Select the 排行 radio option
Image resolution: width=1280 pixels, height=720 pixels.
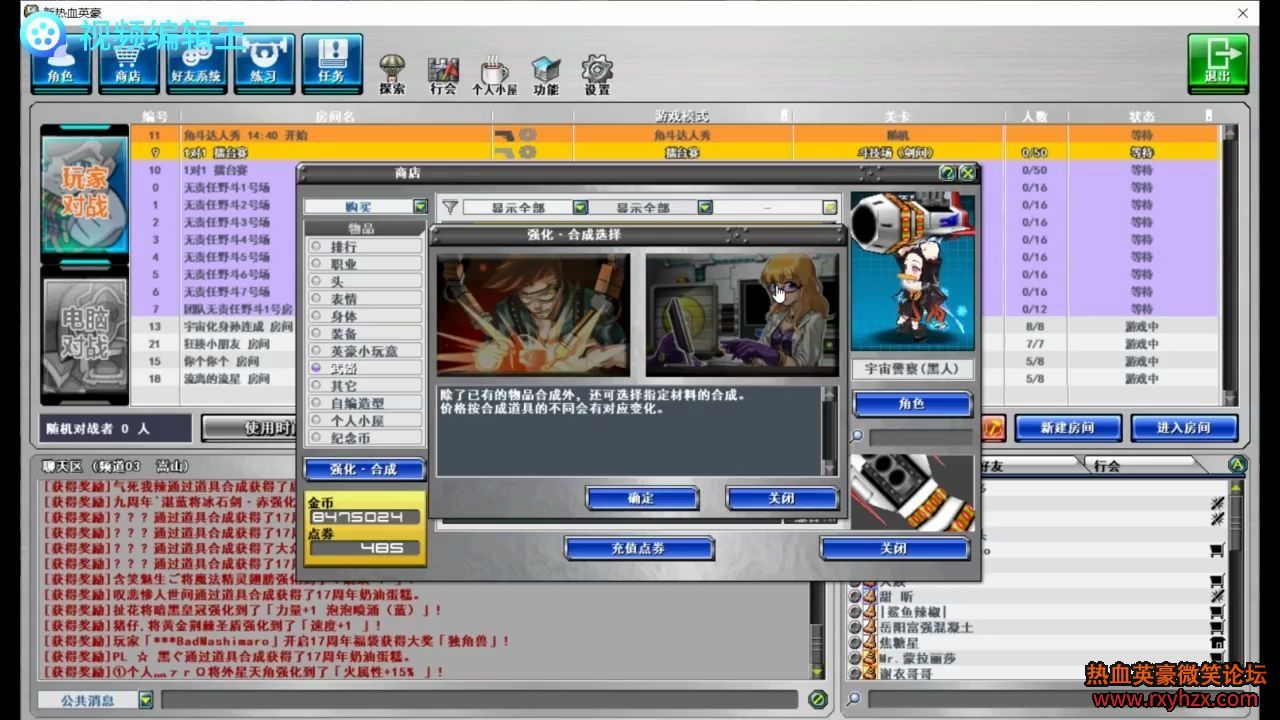tap(317, 247)
